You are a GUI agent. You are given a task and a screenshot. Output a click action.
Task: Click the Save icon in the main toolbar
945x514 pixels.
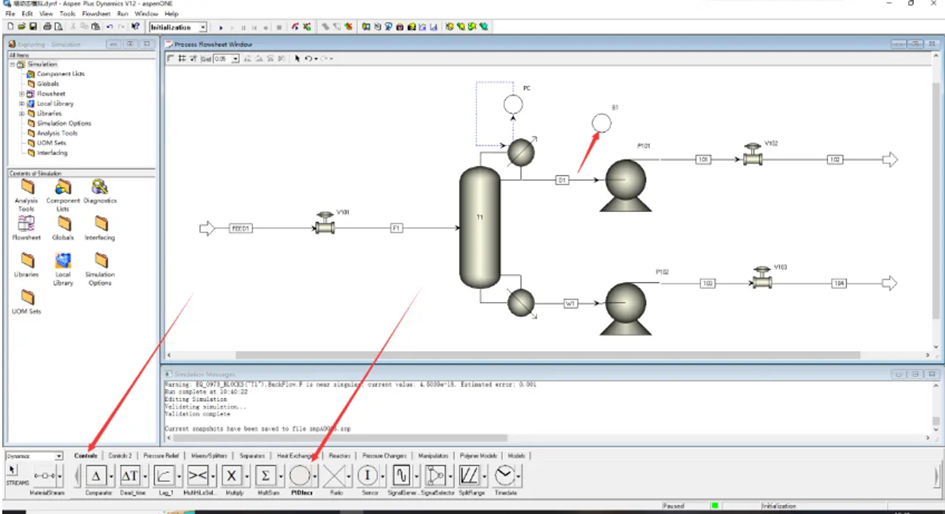33,27
